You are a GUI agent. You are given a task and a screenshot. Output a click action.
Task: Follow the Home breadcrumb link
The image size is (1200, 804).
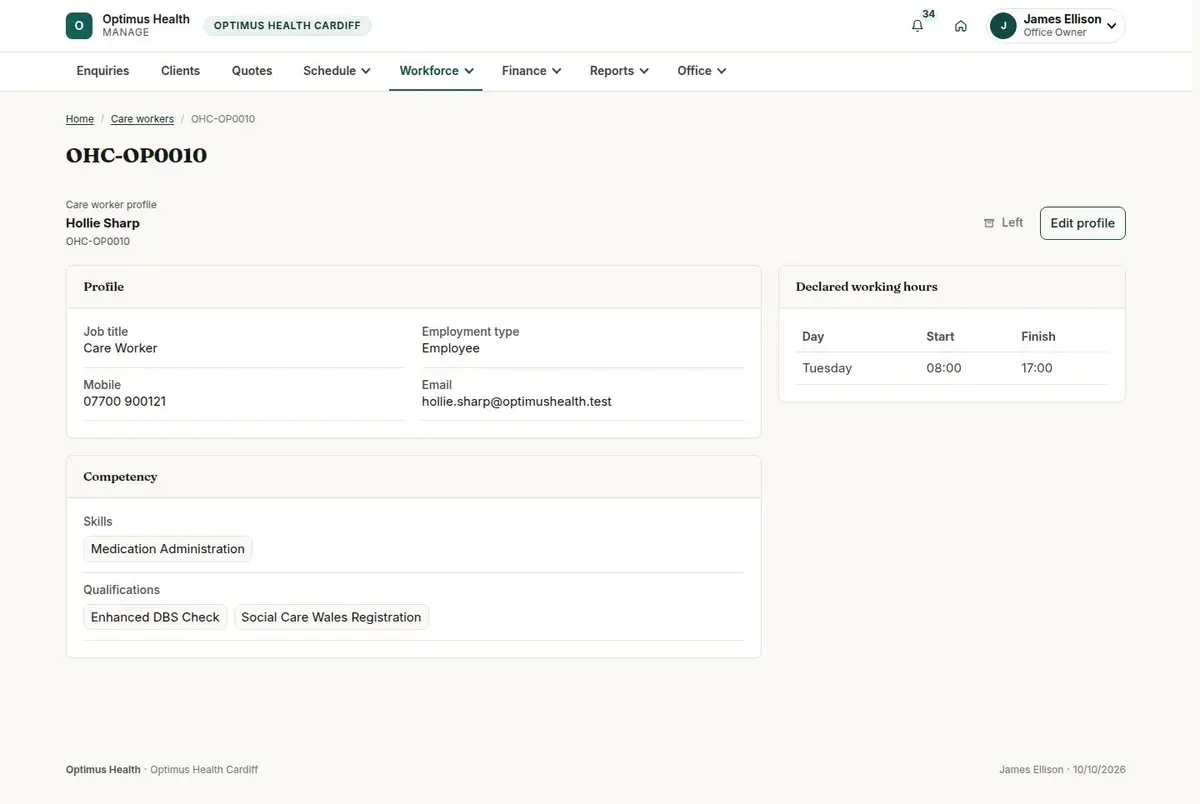(x=80, y=119)
